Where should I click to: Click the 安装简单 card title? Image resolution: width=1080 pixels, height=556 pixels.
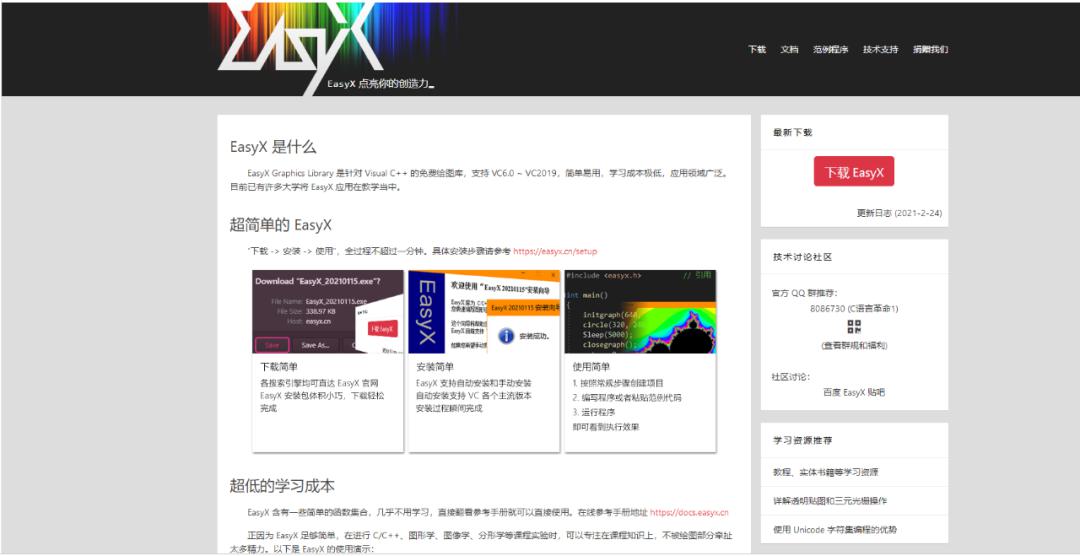coord(435,367)
